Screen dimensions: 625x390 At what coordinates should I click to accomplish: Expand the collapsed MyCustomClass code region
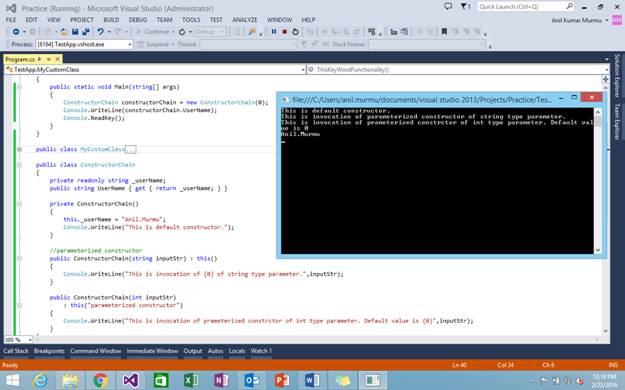pos(19,149)
